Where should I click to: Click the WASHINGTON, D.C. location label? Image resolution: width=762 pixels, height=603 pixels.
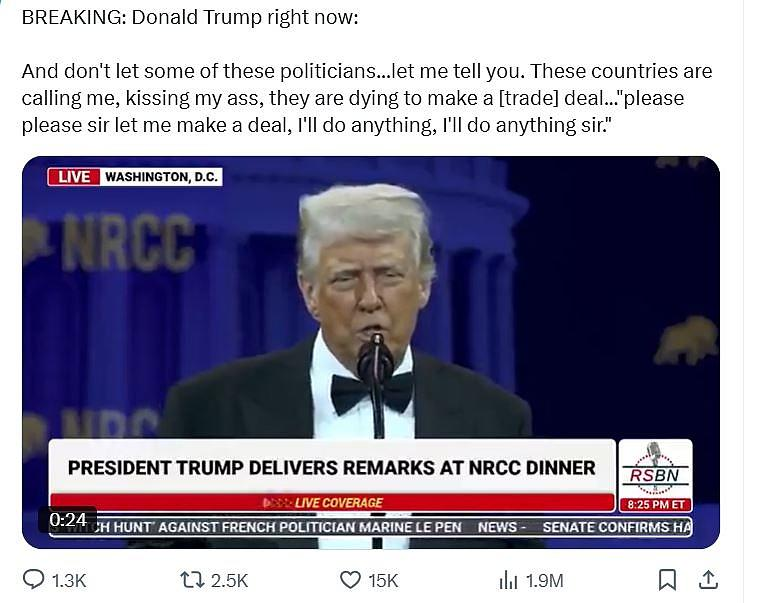160,177
